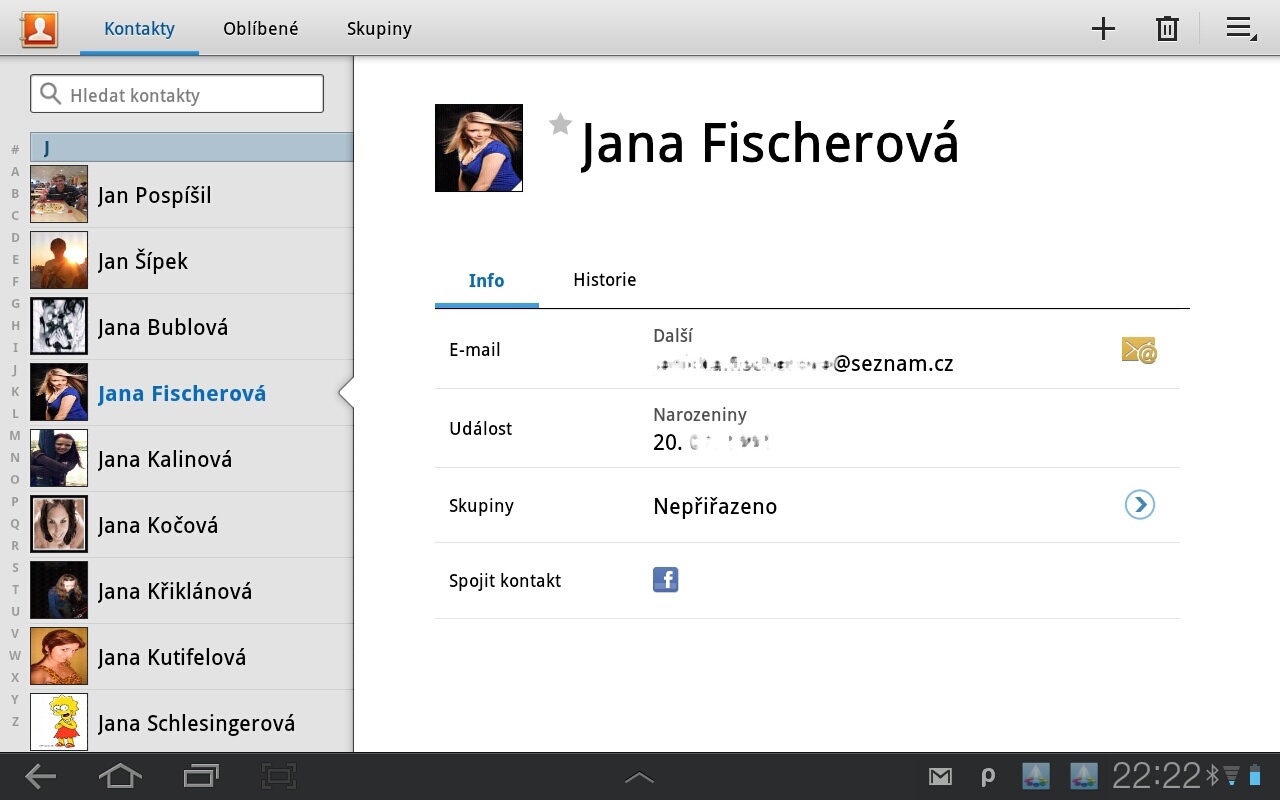
Task: Add a new contact with the plus icon
Action: click(1102, 28)
